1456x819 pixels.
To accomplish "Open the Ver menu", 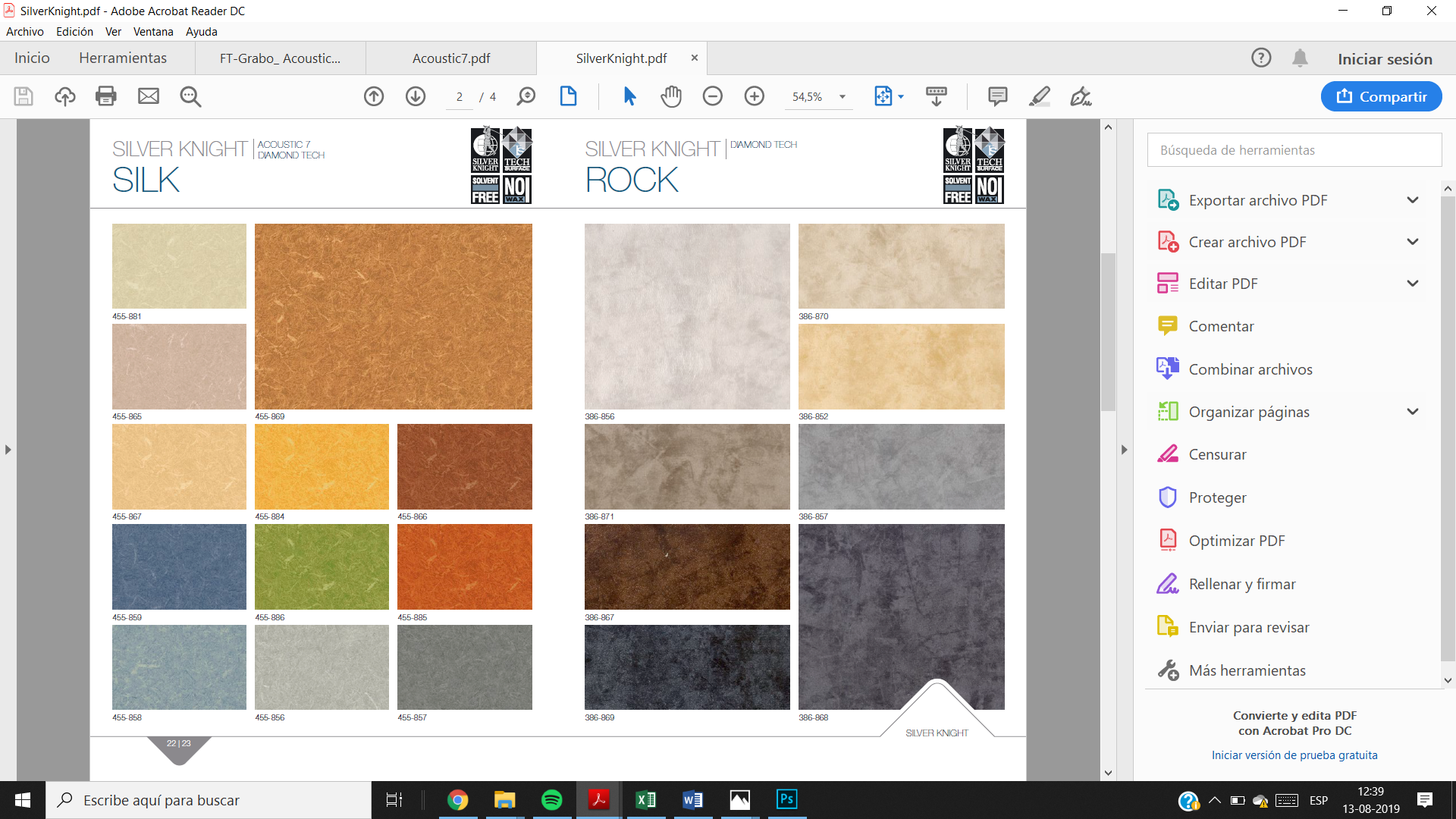I will tap(113, 32).
